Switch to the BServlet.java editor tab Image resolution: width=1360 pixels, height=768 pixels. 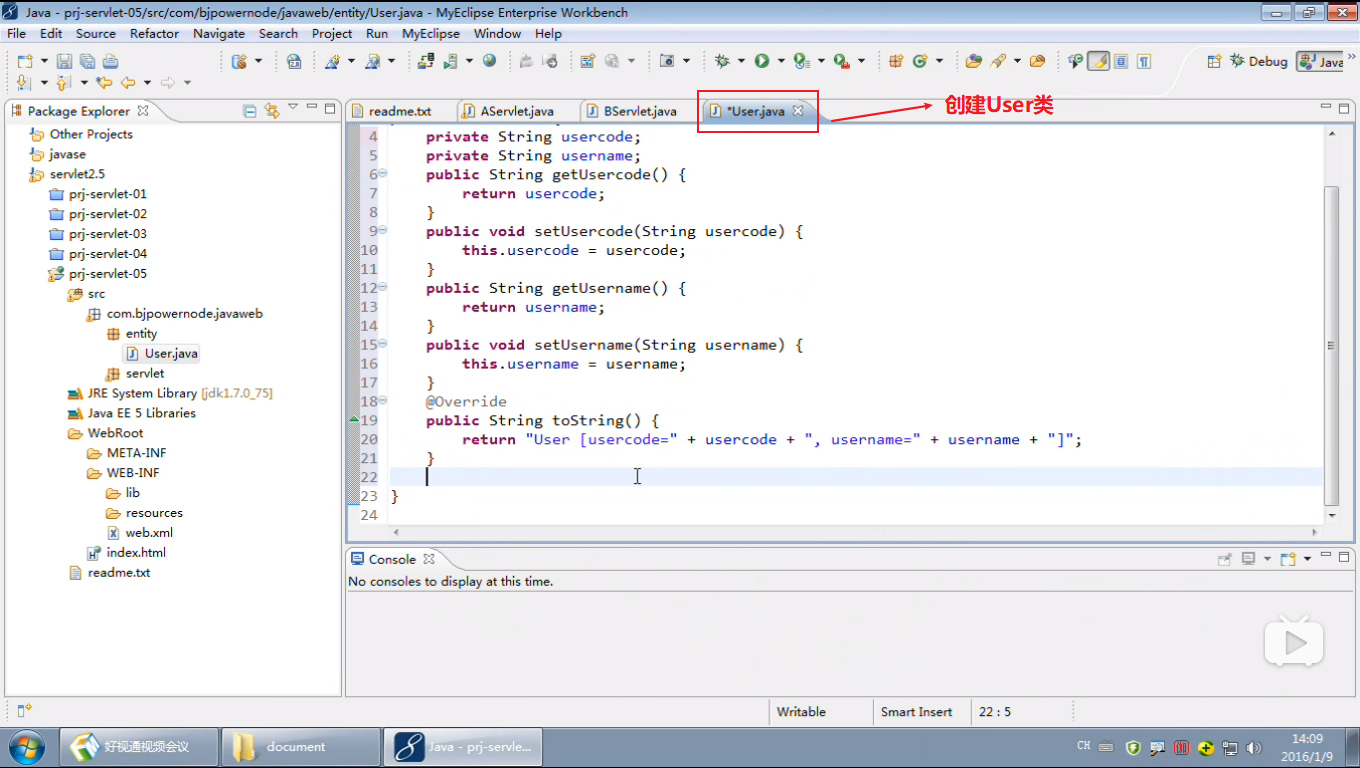click(x=640, y=111)
